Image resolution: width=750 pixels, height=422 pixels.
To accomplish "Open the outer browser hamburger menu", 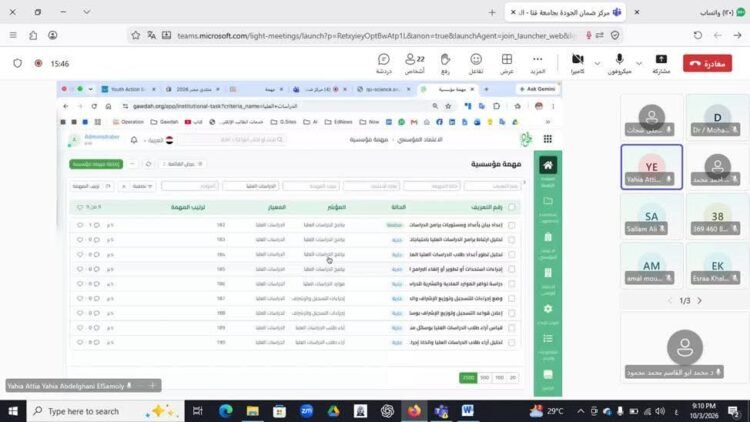I will pyautogui.click(x=13, y=35).
